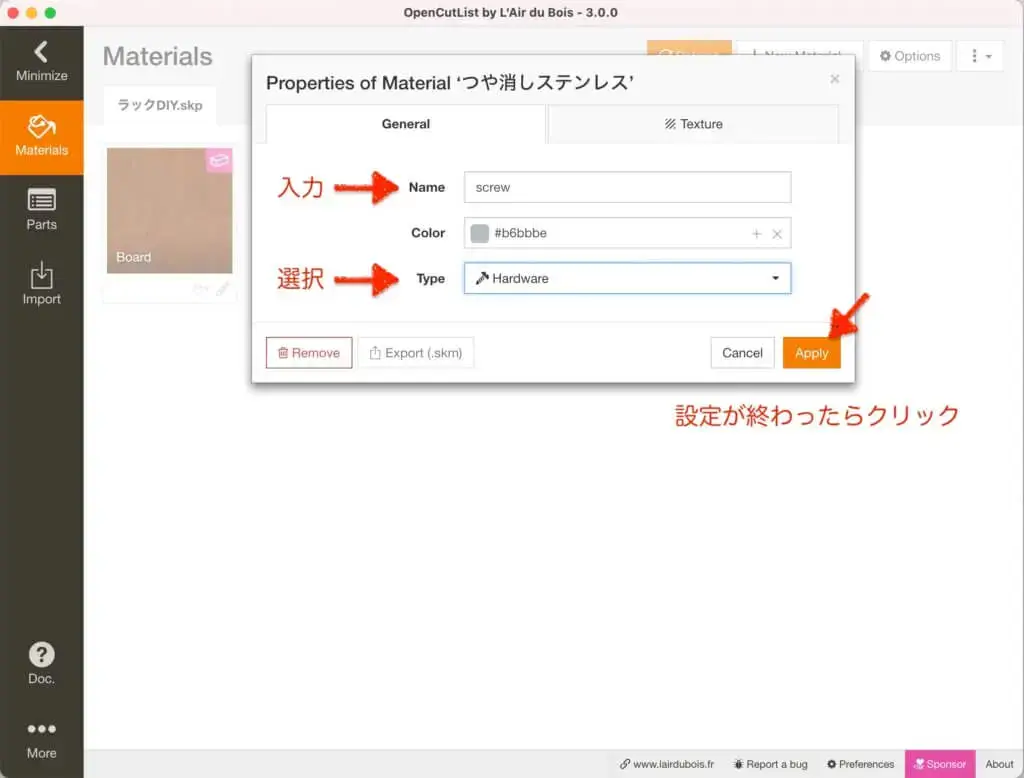Screen dimensions: 1024x778
Task: Select the ラックDIY.skp file tab
Action: click(160, 105)
